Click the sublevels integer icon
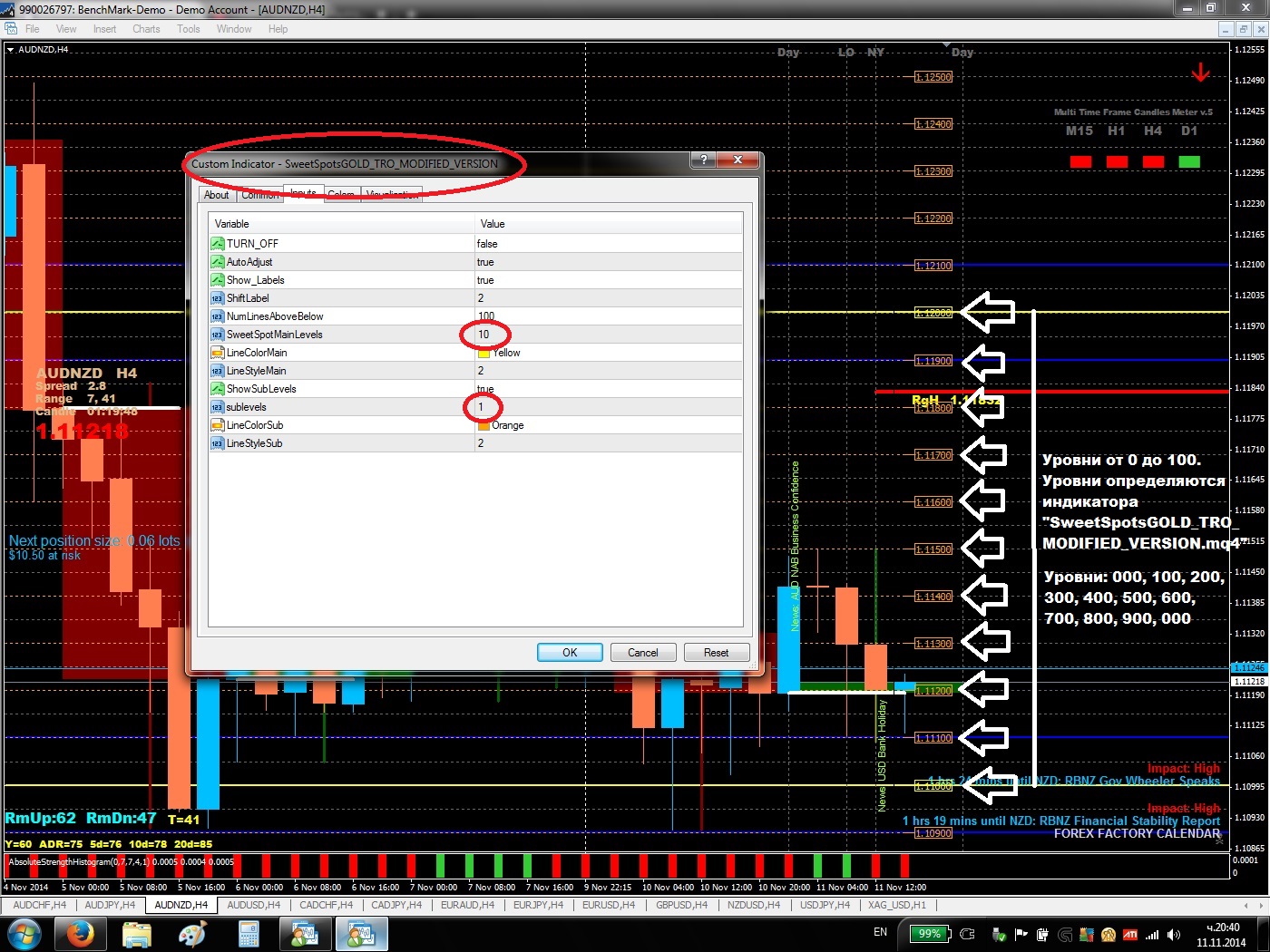The height and width of the screenshot is (952, 1270). click(217, 406)
